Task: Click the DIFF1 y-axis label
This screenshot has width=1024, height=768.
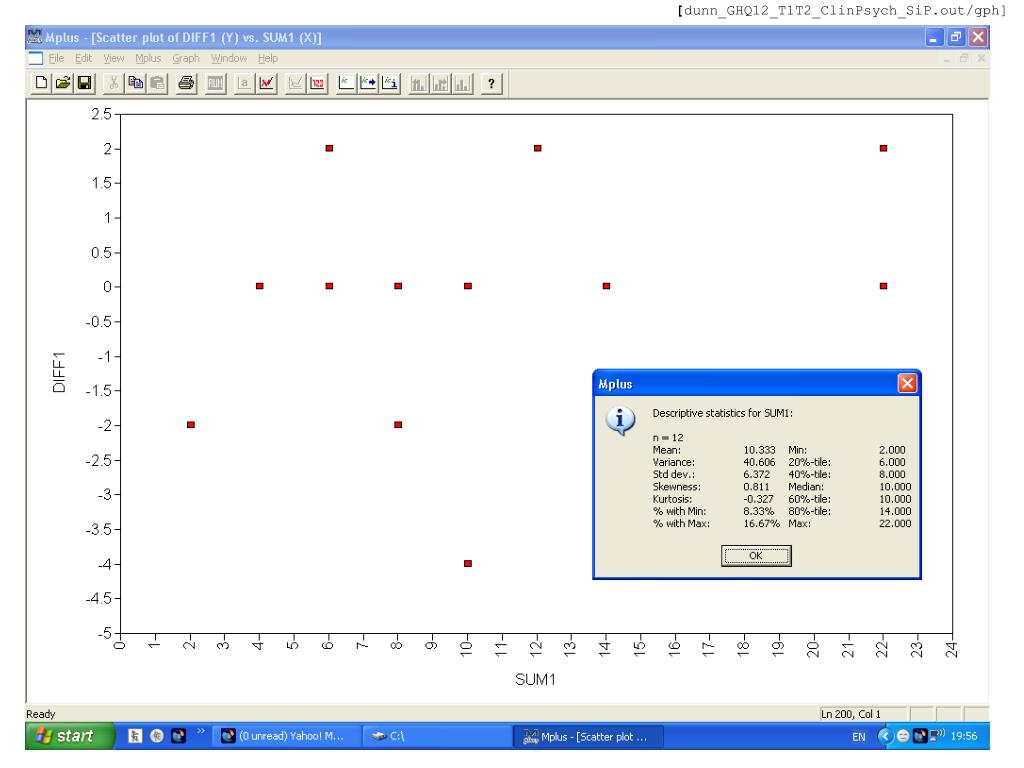Action: point(59,372)
